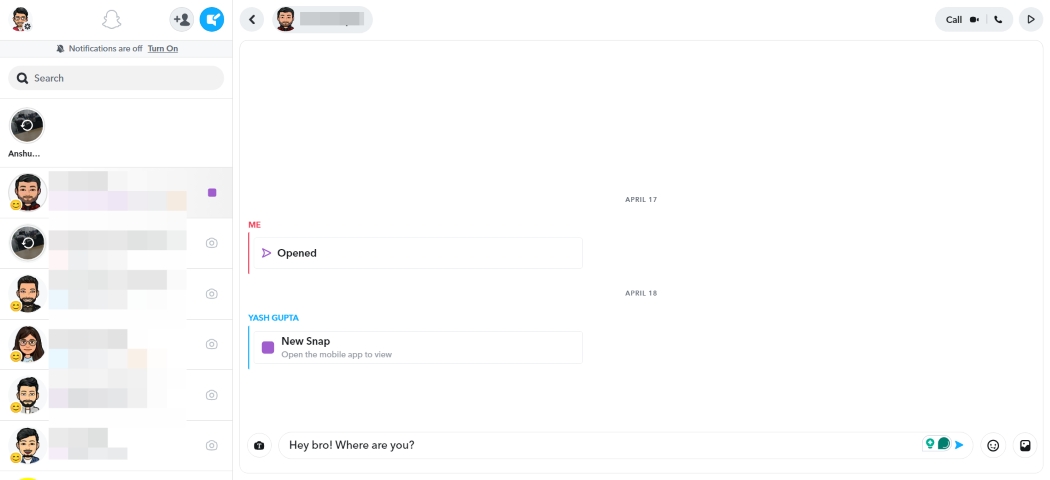Open my profile avatar with settings gear
The image size is (1050, 480).
click(21, 19)
